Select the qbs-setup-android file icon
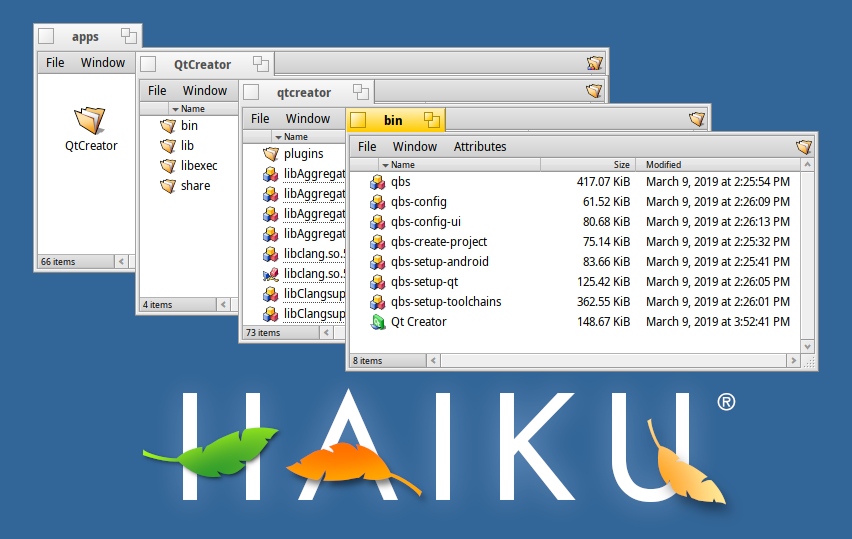The width and height of the screenshot is (852, 539). coord(378,262)
